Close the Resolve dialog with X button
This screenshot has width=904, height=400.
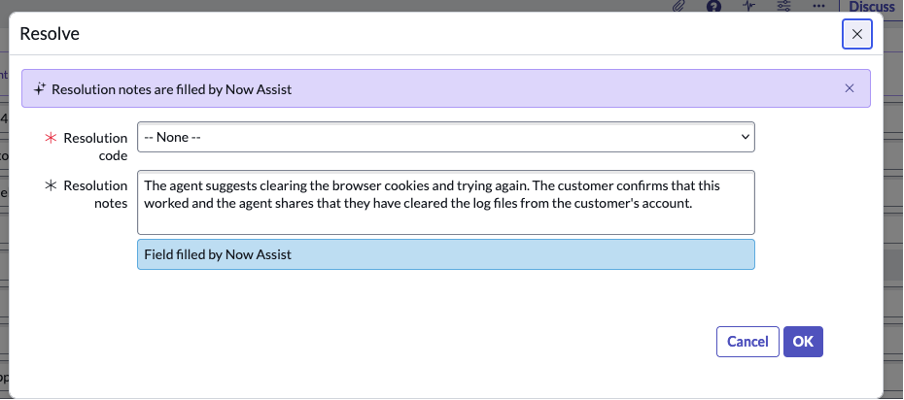click(x=857, y=34)
